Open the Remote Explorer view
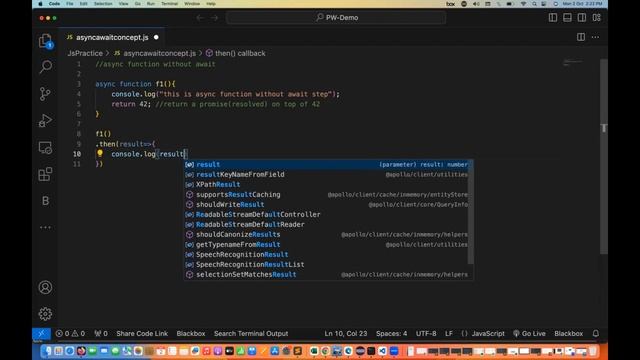Viewport: 640px width, 360px height. 45,147
